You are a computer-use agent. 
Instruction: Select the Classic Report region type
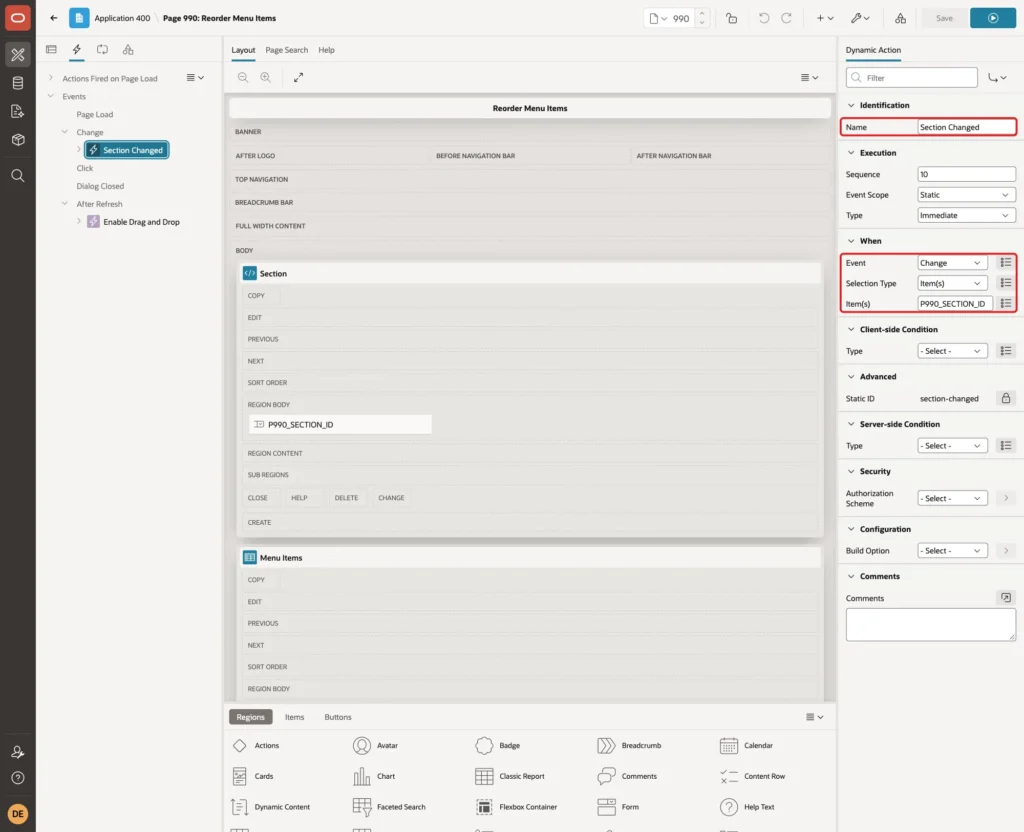point(510,776)
